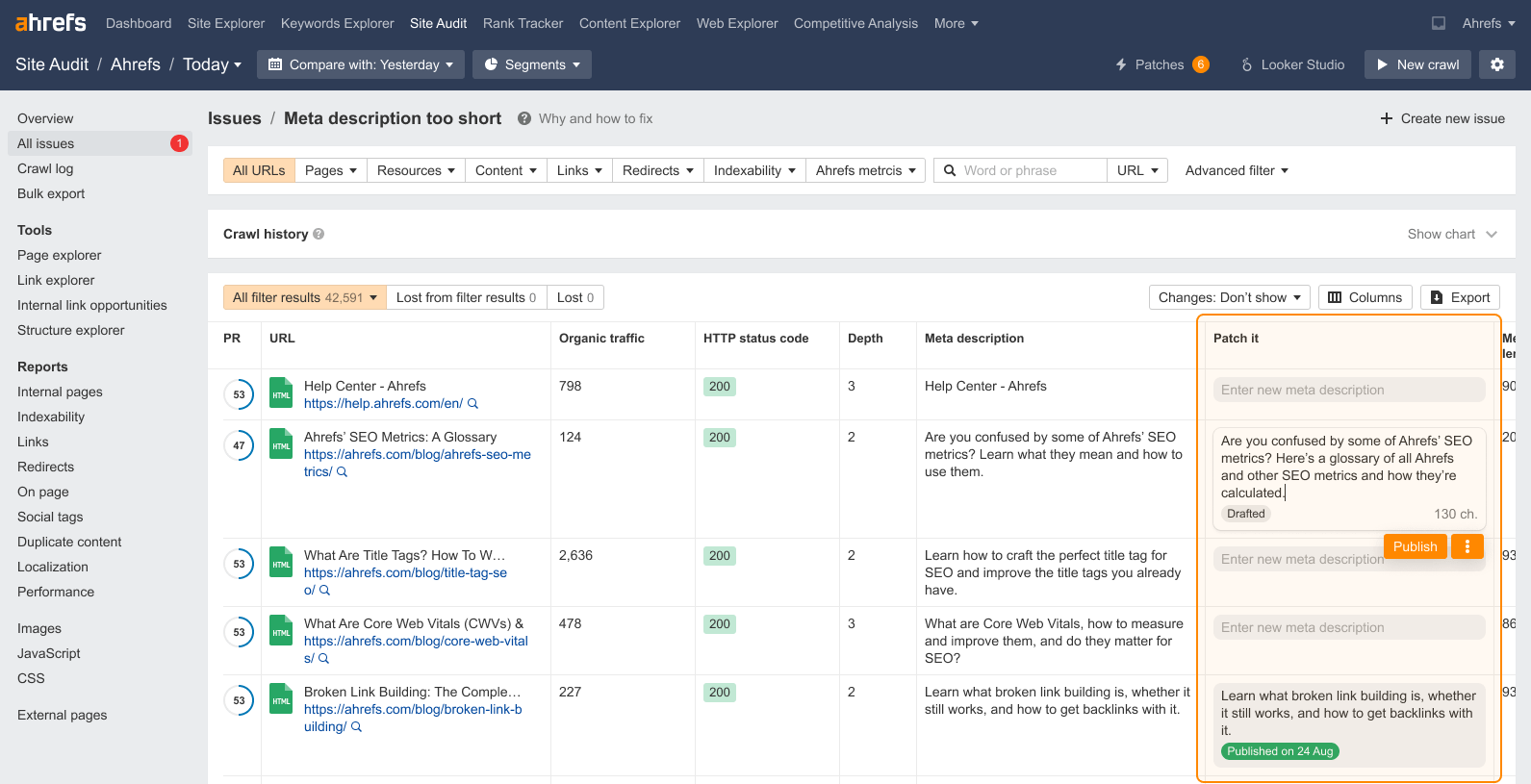Open Internal link opportunities

click(x=92, y=305)
